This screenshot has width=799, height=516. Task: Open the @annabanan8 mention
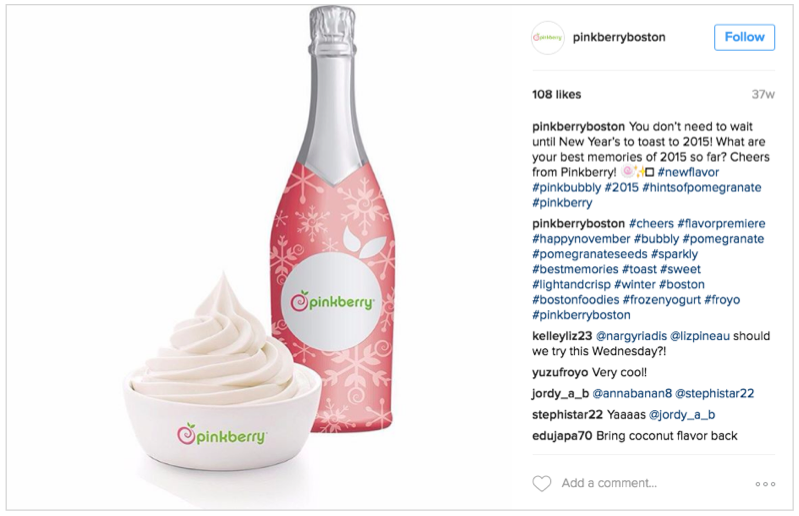[632, 394]
